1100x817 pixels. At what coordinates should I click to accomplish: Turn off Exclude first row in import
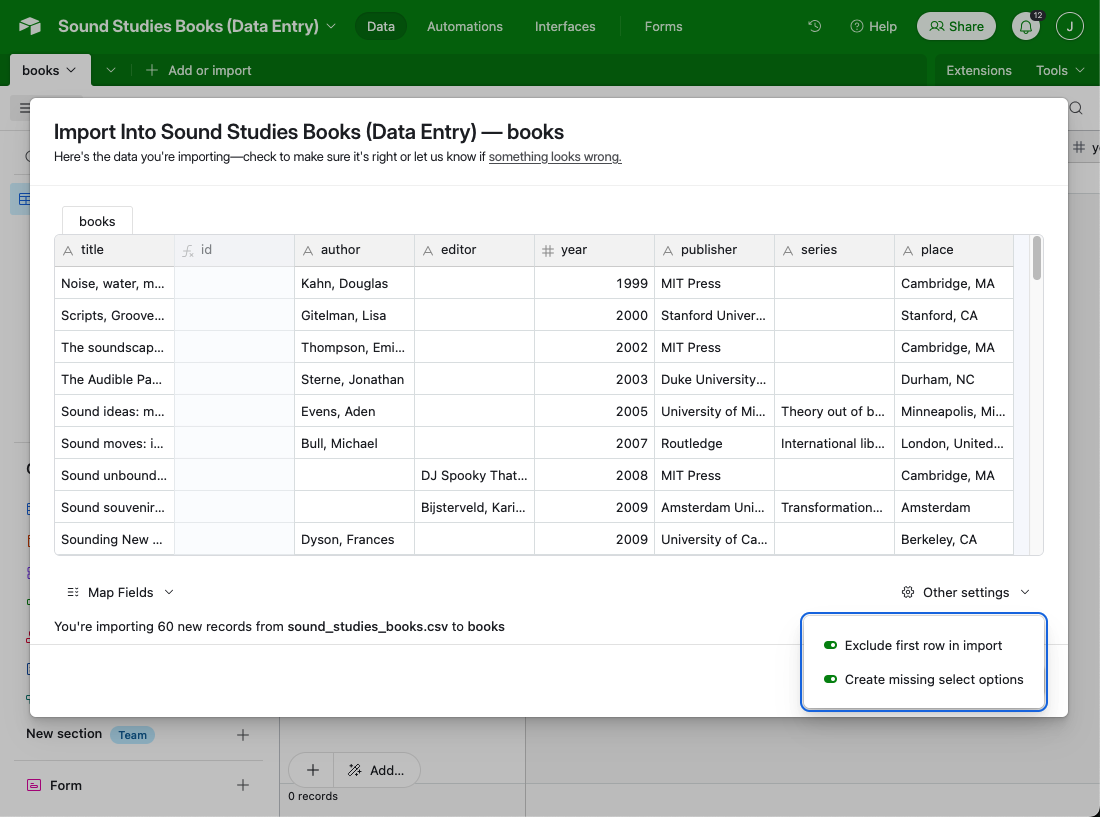click(830, 645)
